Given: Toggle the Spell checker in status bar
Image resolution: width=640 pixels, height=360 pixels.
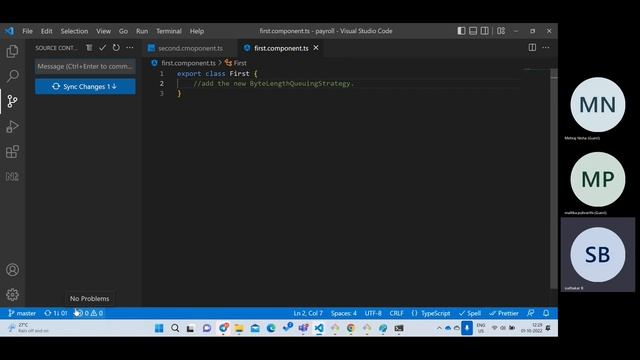Looking at the screenshot, I should 470,313.
